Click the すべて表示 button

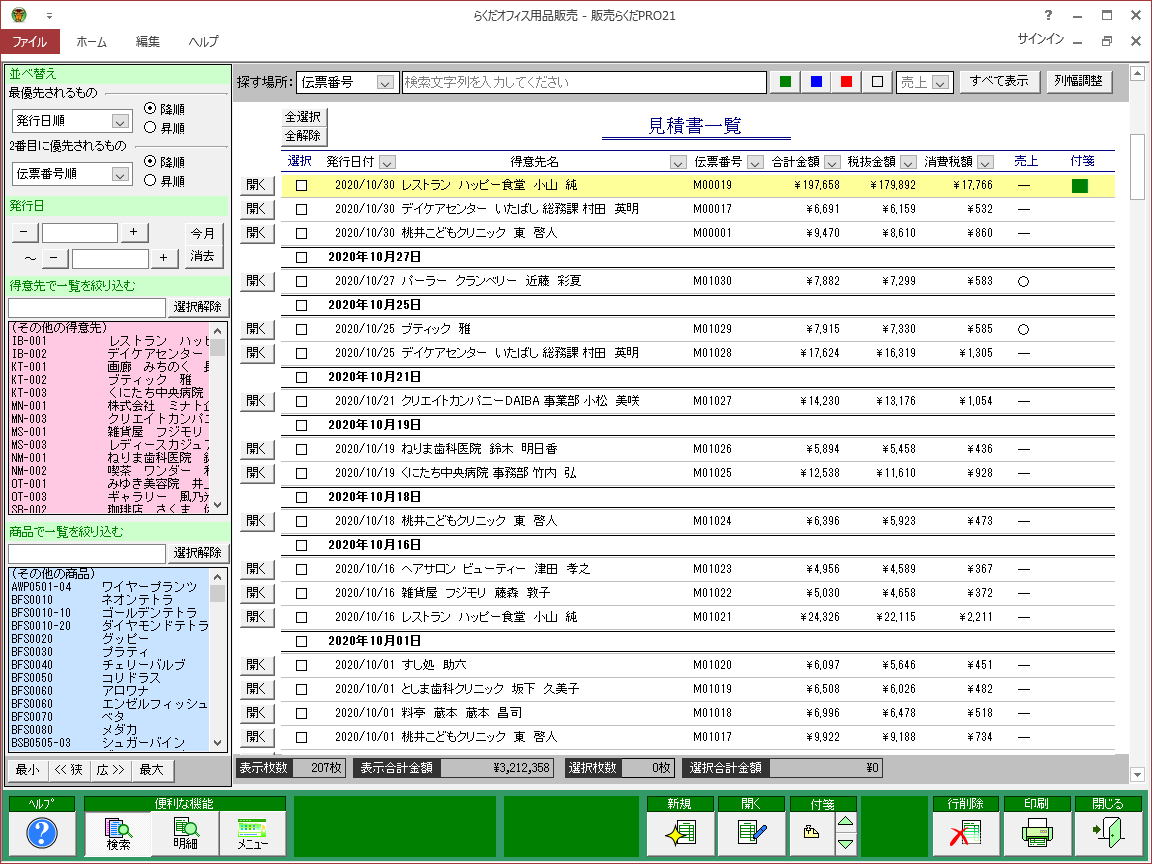coord(998,81)
